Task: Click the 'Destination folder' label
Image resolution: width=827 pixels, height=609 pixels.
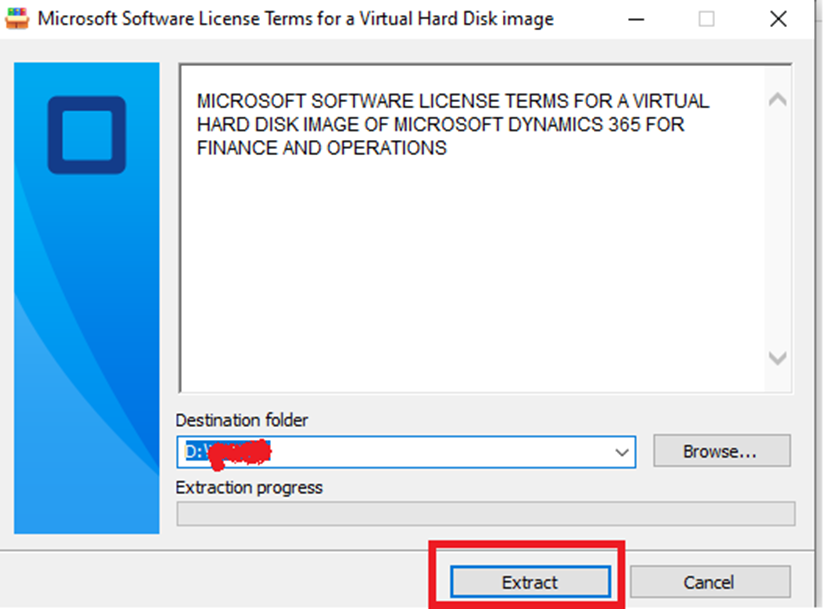Action: coord(242,420)
